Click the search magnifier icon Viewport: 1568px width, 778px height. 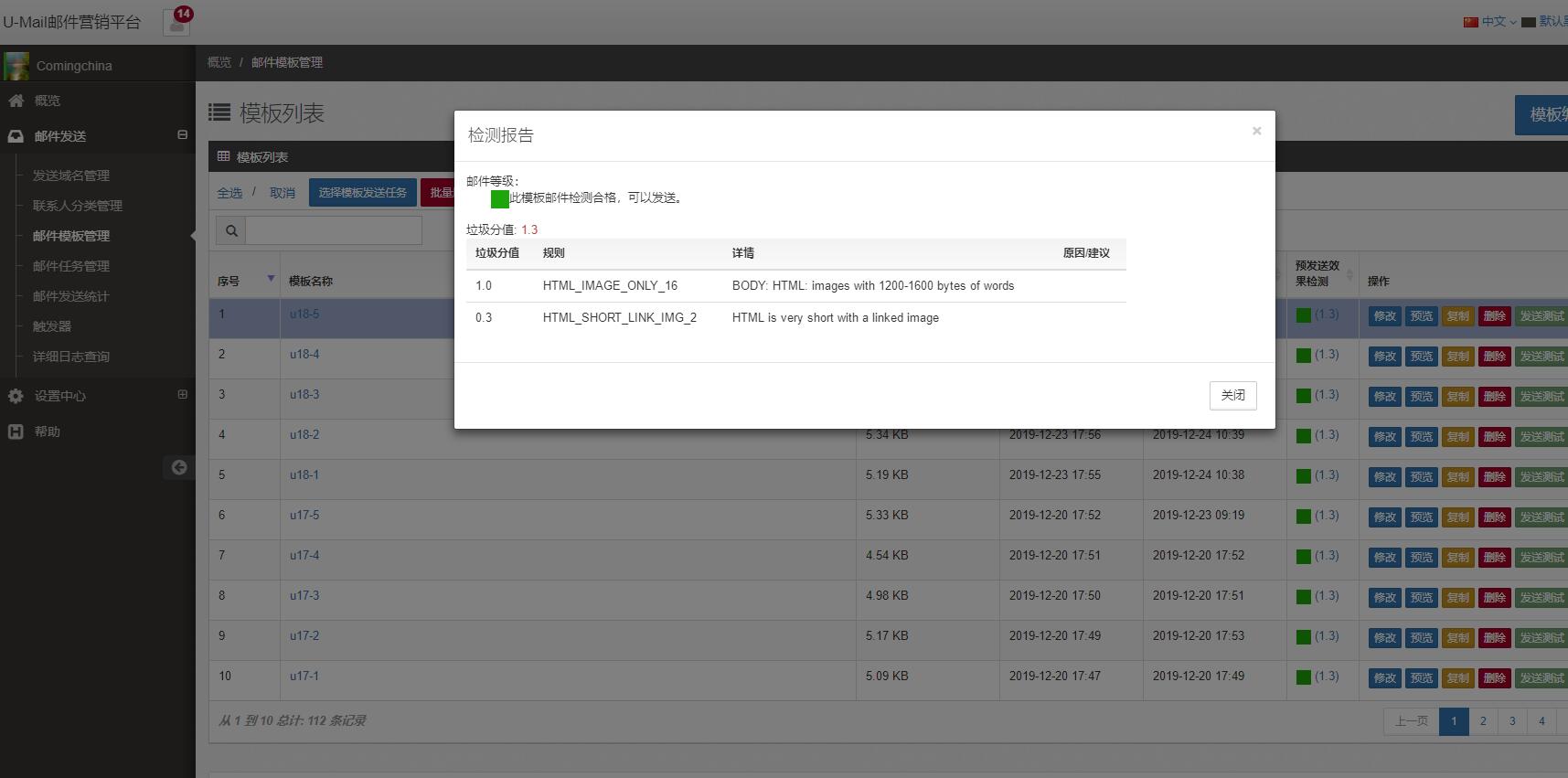pyautogui.click(x=231, y=231)
